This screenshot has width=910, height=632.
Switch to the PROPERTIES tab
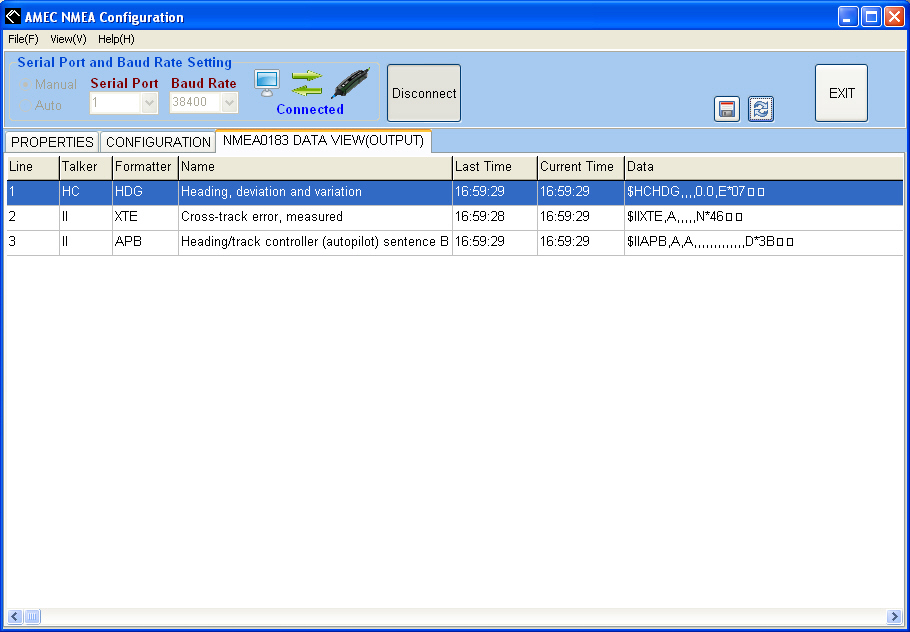tap(52, 142)
